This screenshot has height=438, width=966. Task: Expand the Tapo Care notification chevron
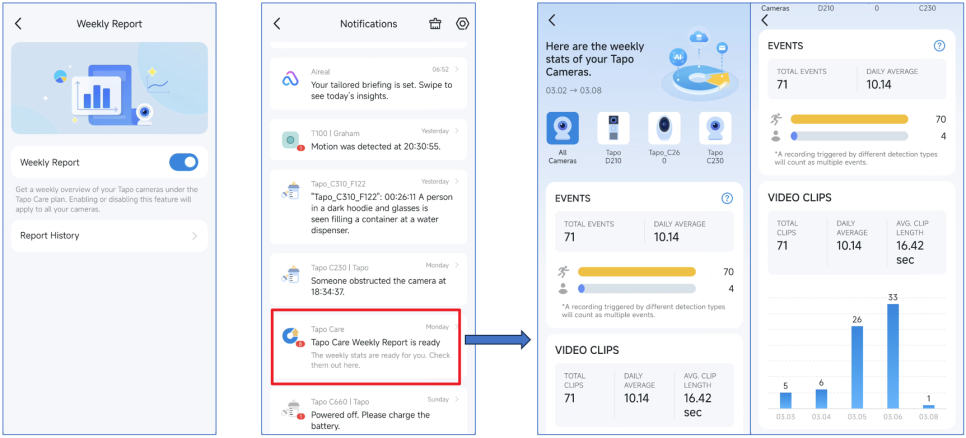[457, 326]
